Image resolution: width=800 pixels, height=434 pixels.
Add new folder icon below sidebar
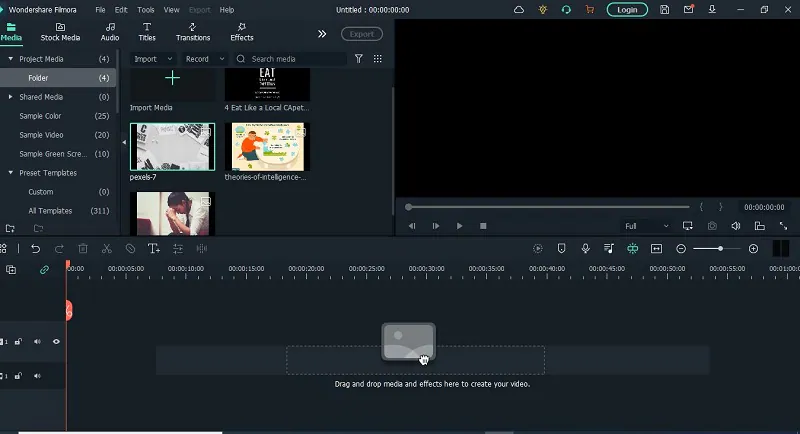(10, 228)
